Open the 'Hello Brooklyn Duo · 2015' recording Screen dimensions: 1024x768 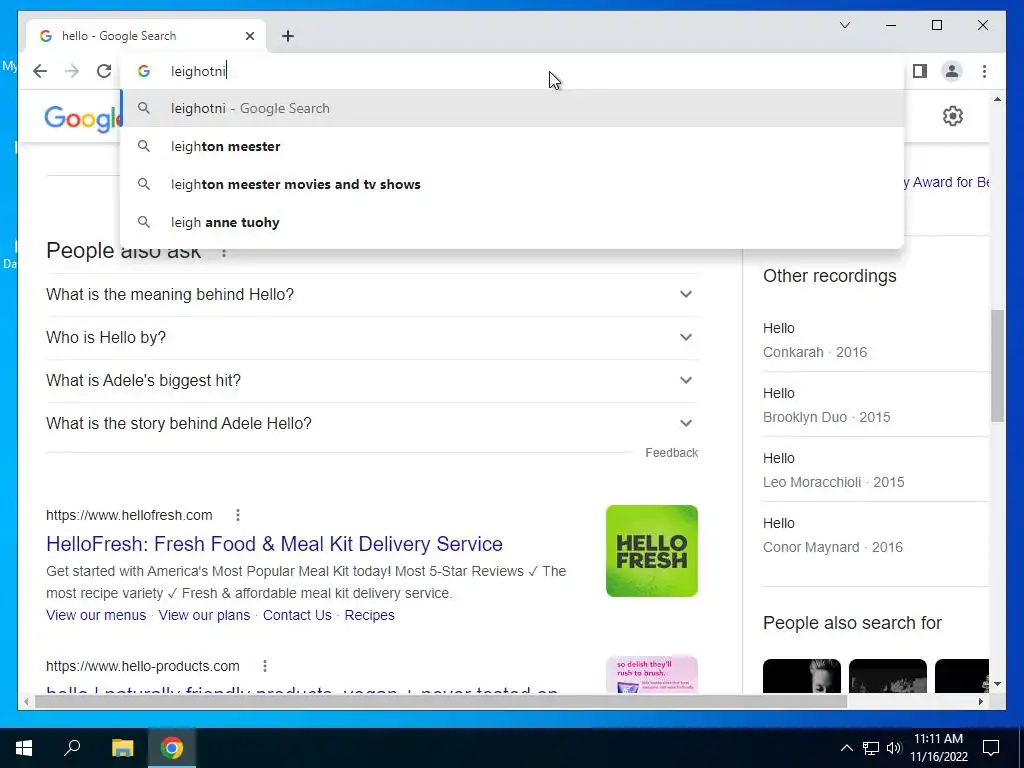click(x=875, y=405)
